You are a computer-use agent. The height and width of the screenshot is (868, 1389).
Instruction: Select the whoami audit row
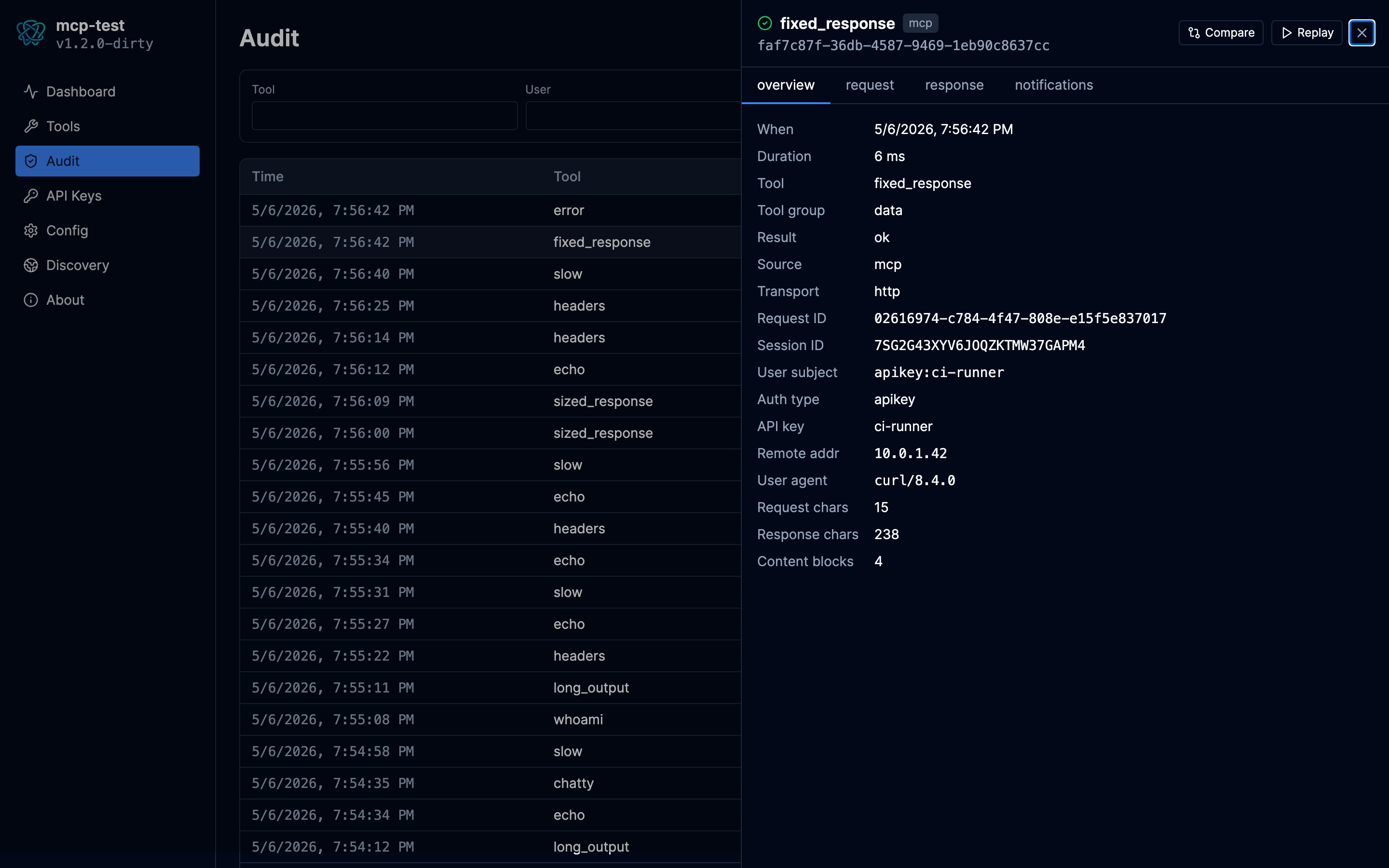tap(490, 720)
